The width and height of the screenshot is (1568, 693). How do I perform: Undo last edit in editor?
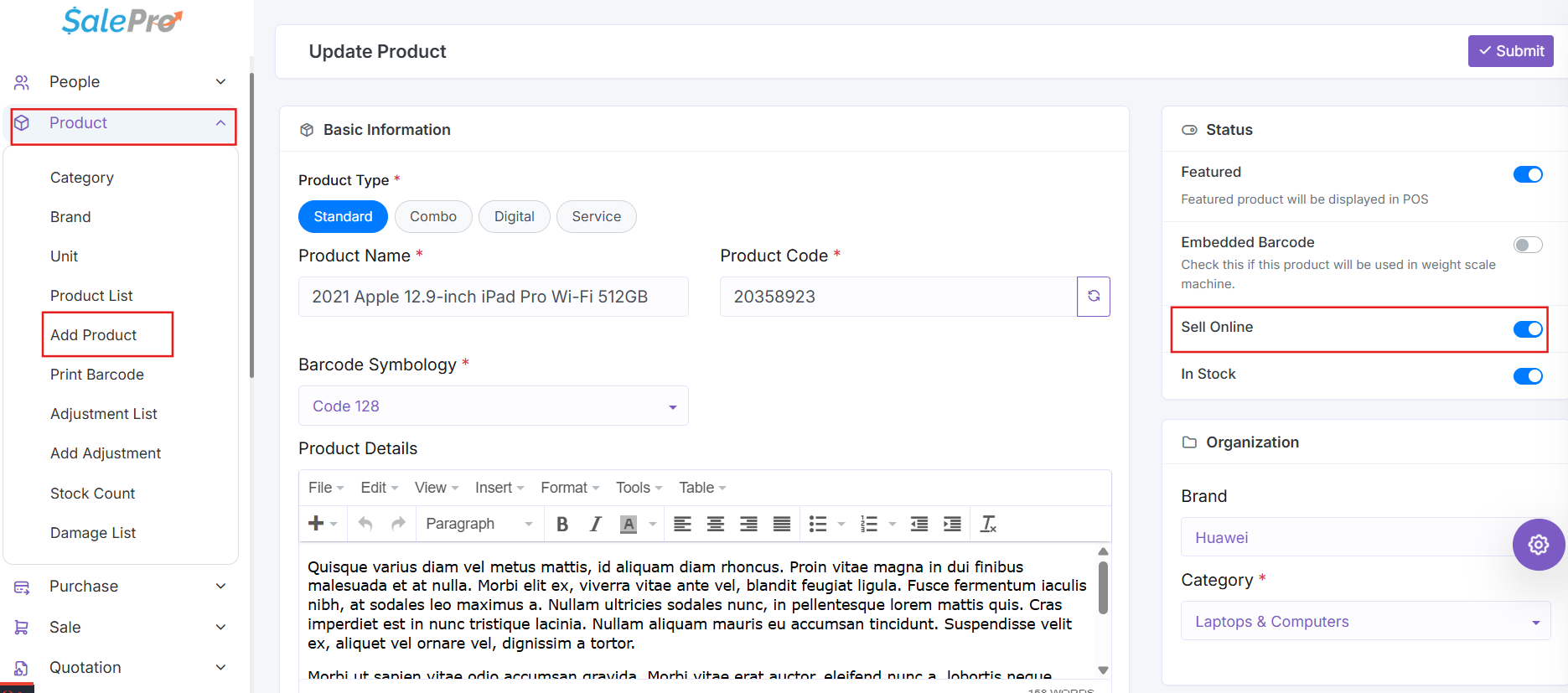pos(365,524)
